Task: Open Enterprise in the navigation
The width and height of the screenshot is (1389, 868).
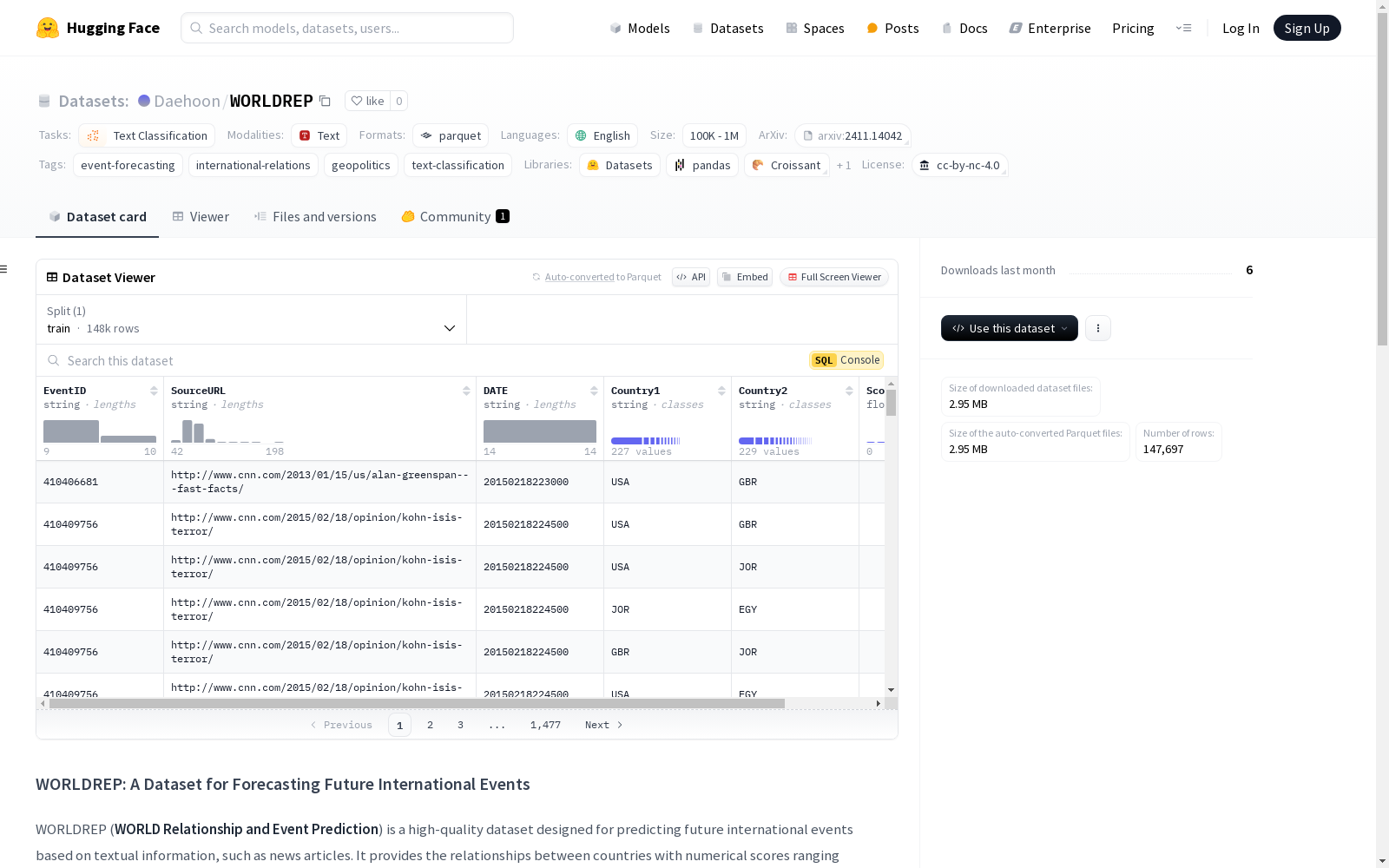Action: [1050, 28]
